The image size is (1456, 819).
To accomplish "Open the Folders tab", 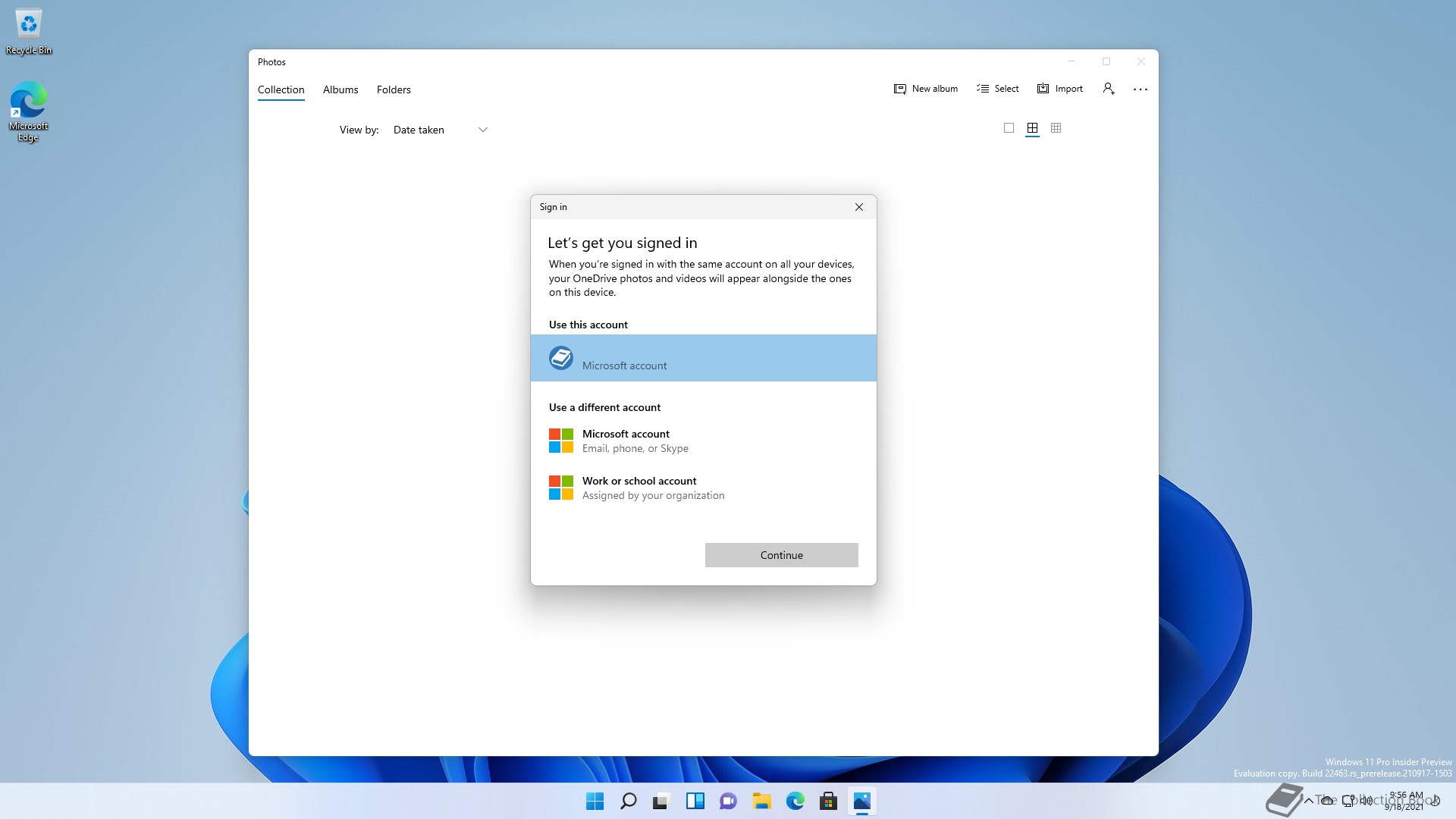I will 394,89.
